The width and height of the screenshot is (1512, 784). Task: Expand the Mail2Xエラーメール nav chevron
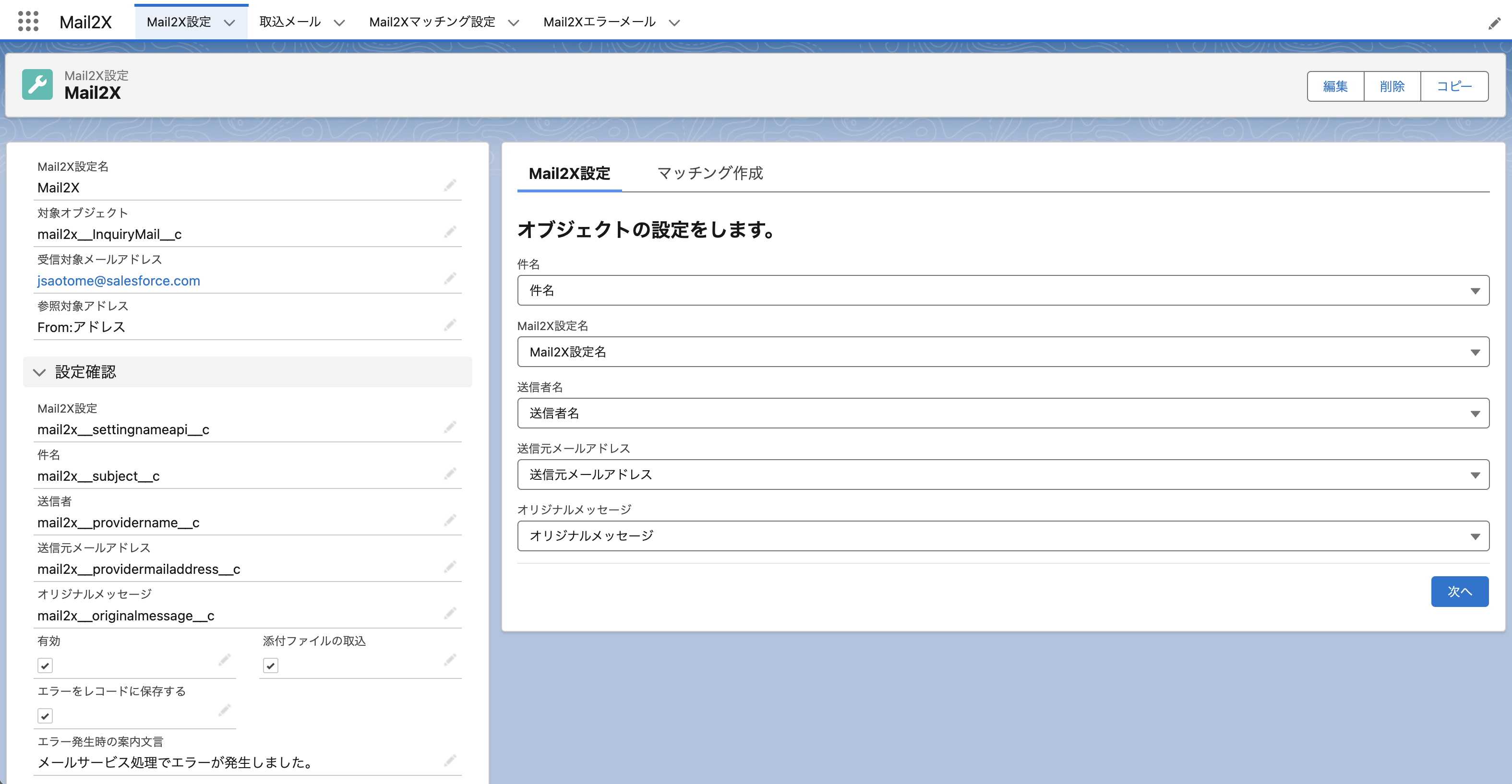point(674,23)
